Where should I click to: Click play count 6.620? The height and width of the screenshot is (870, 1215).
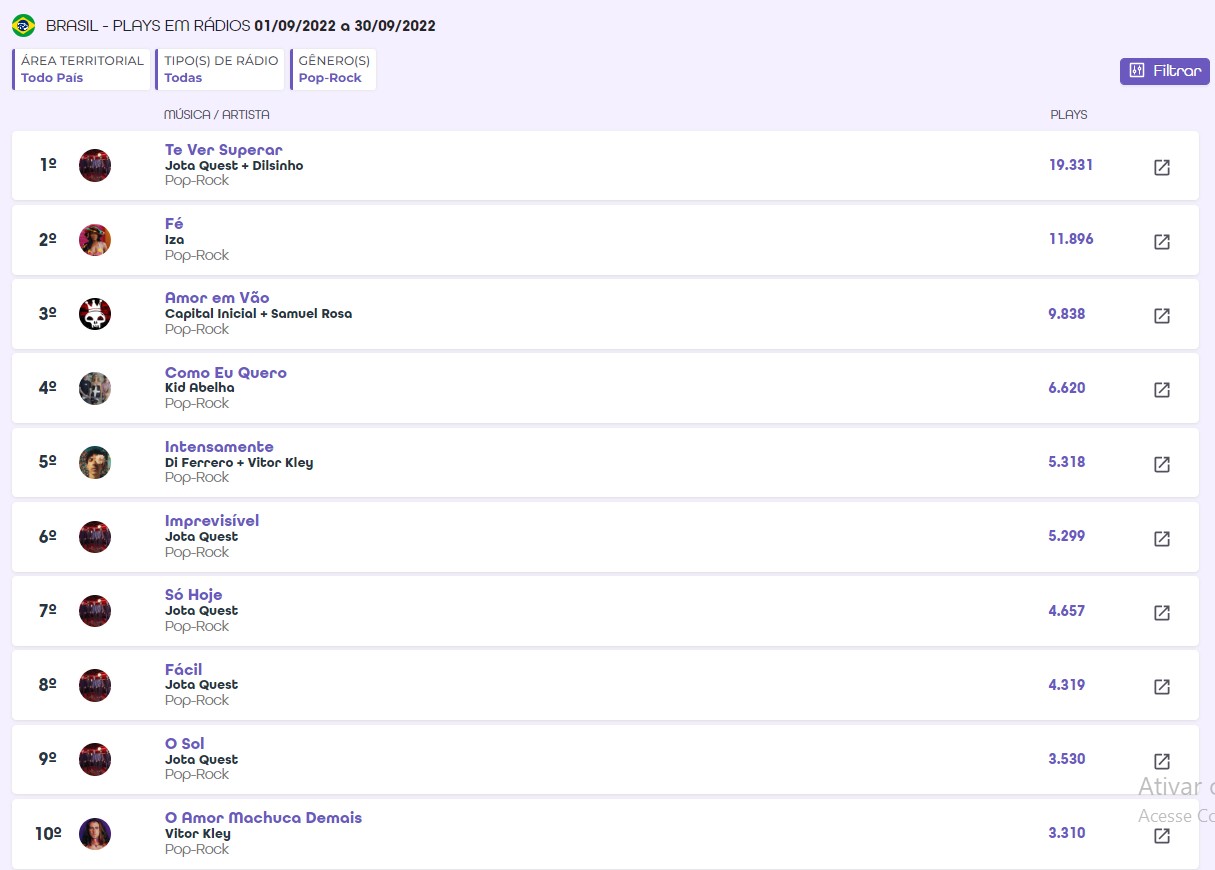click(x=1067, y=388)
